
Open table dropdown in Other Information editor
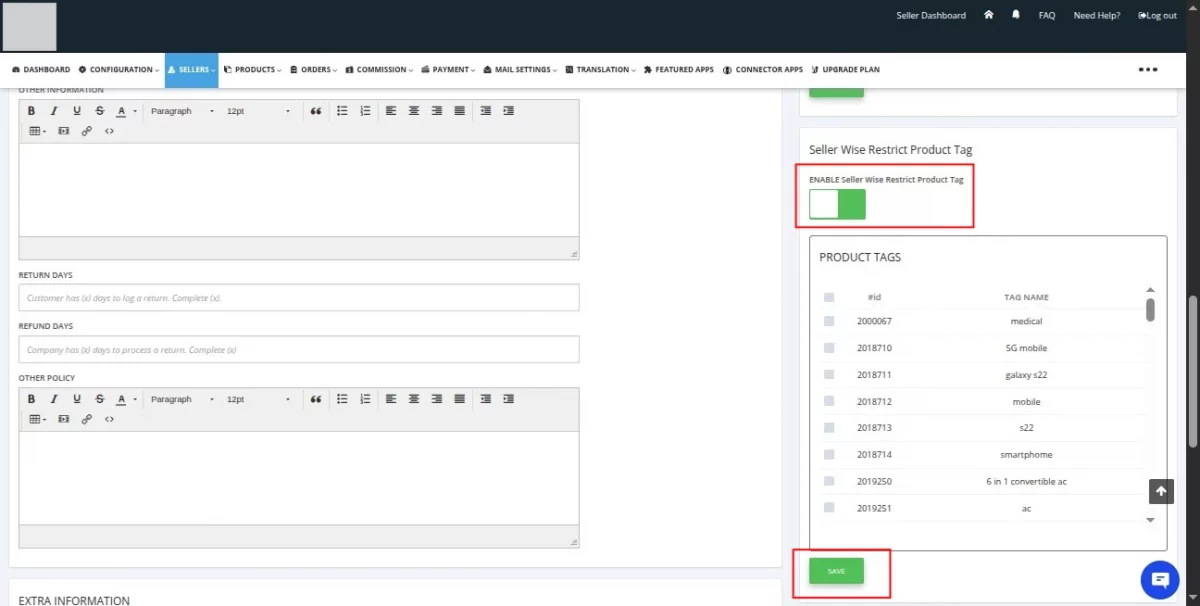(x=37, y=131)
